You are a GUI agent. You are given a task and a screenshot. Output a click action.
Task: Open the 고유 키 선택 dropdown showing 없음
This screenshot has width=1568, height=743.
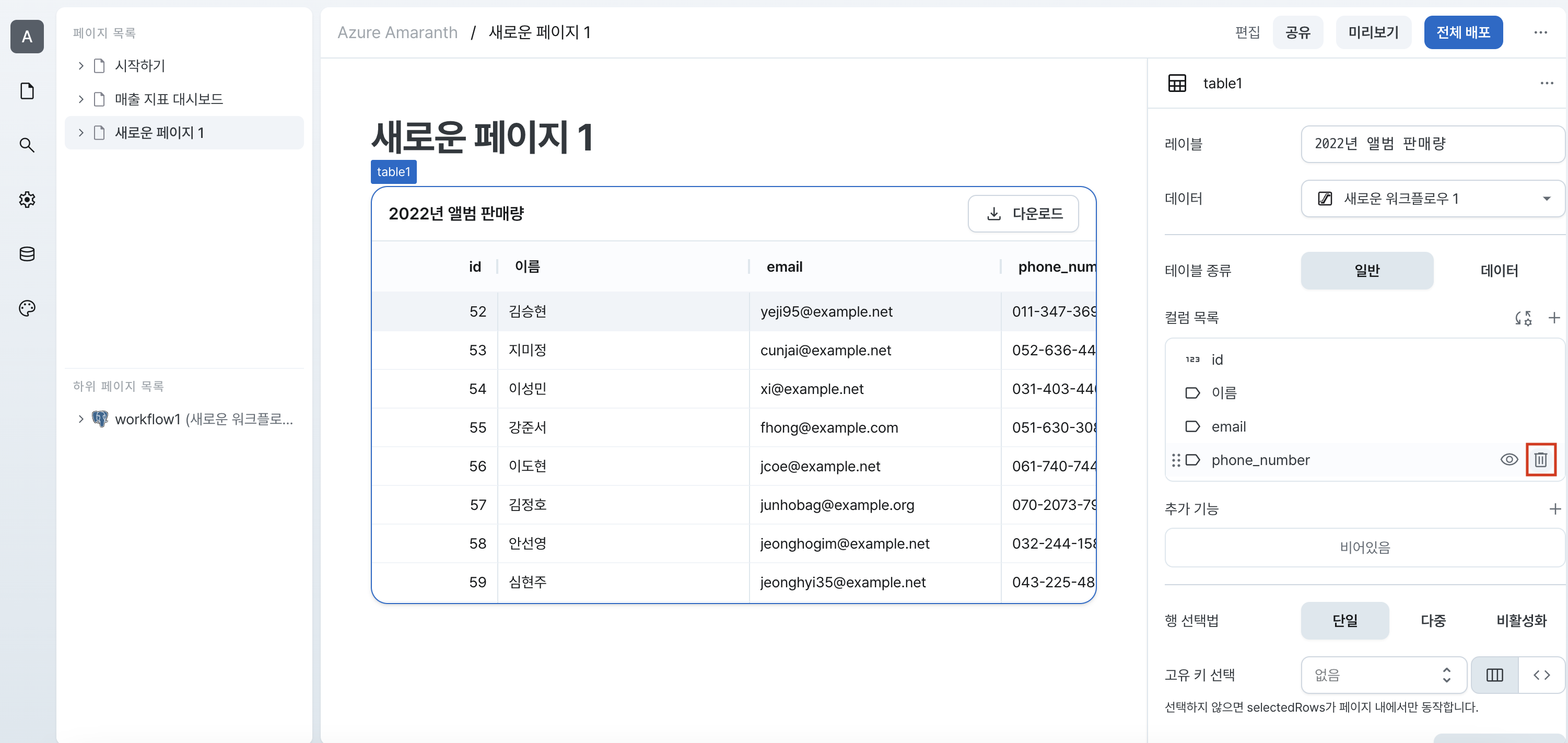coord(1384,675)
